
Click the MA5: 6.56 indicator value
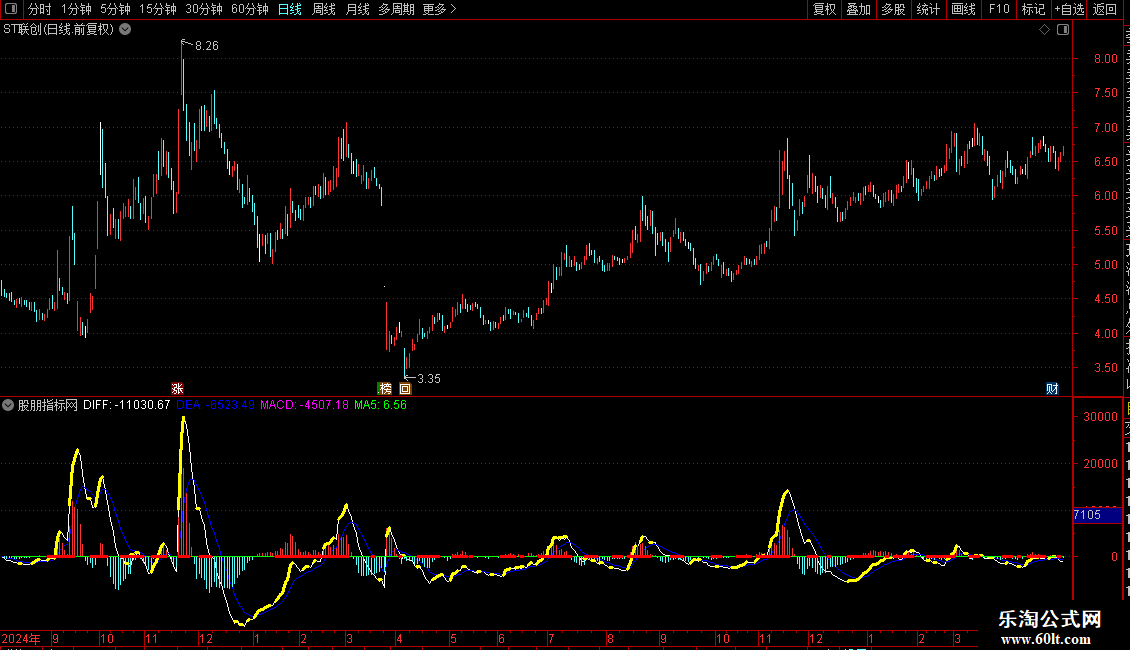tap(381, 405)
